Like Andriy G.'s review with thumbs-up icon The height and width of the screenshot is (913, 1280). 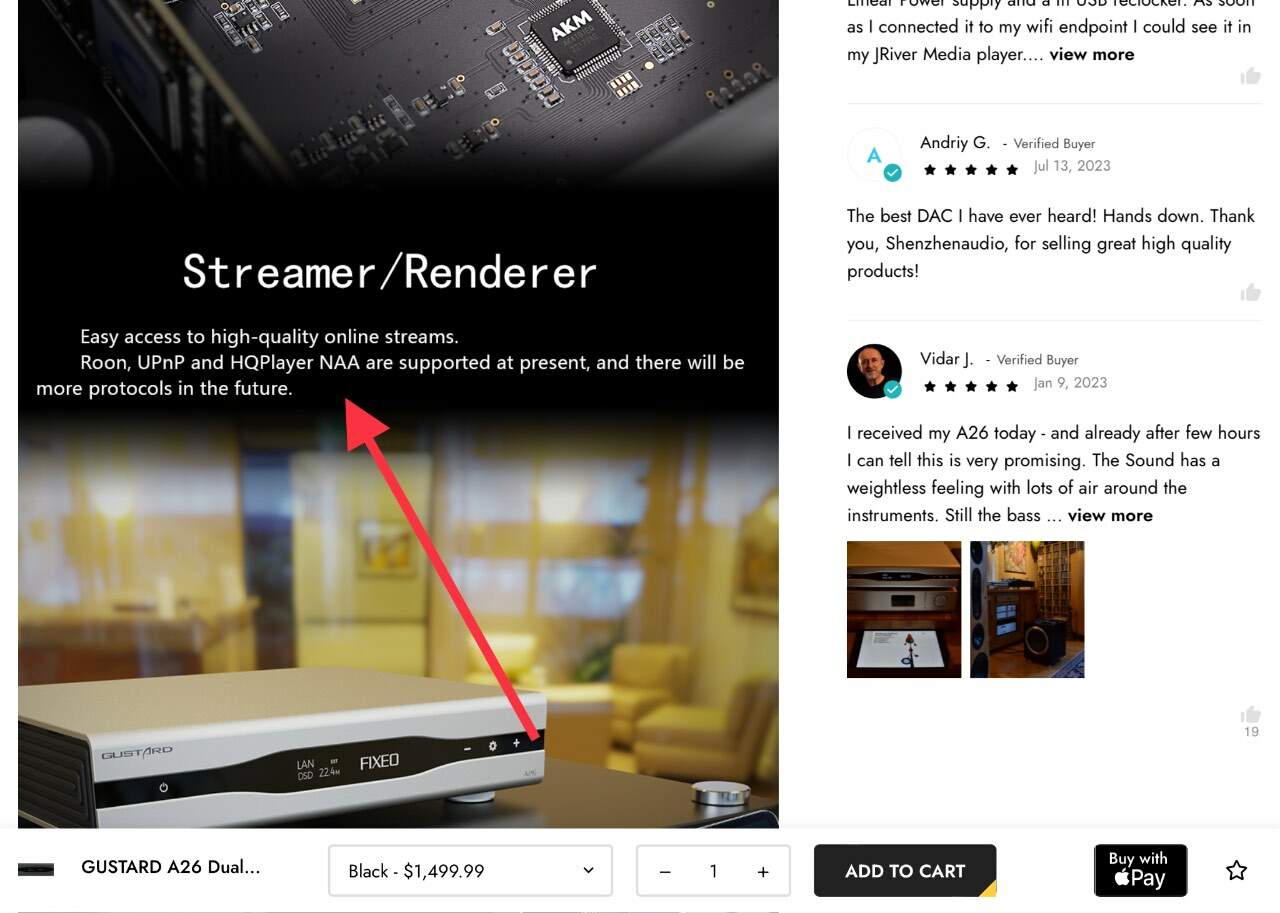1250,292
